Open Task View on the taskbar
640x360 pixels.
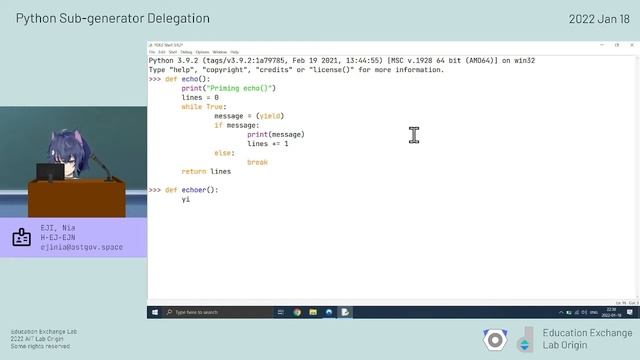click(x=280, y=312)
